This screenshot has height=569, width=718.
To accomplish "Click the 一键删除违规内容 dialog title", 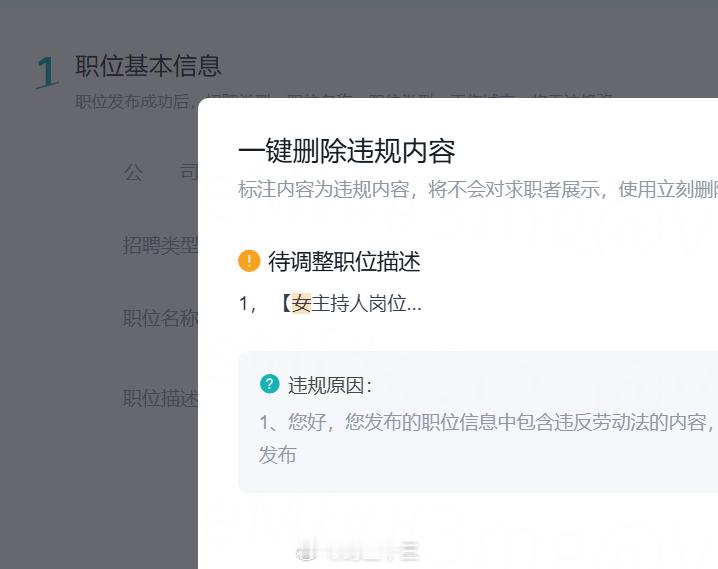I will 346,151.
